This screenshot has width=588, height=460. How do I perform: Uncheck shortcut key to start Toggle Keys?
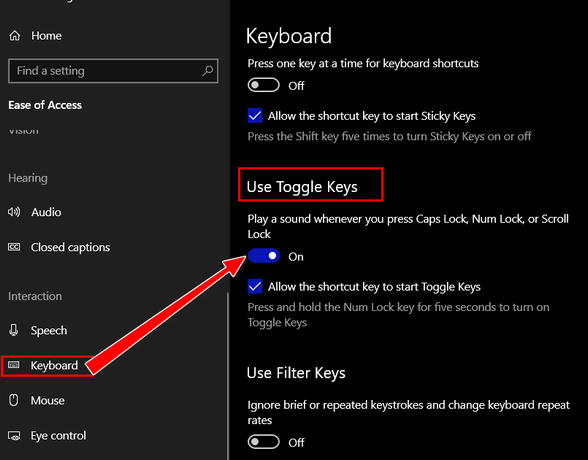[x=255, y=286]
